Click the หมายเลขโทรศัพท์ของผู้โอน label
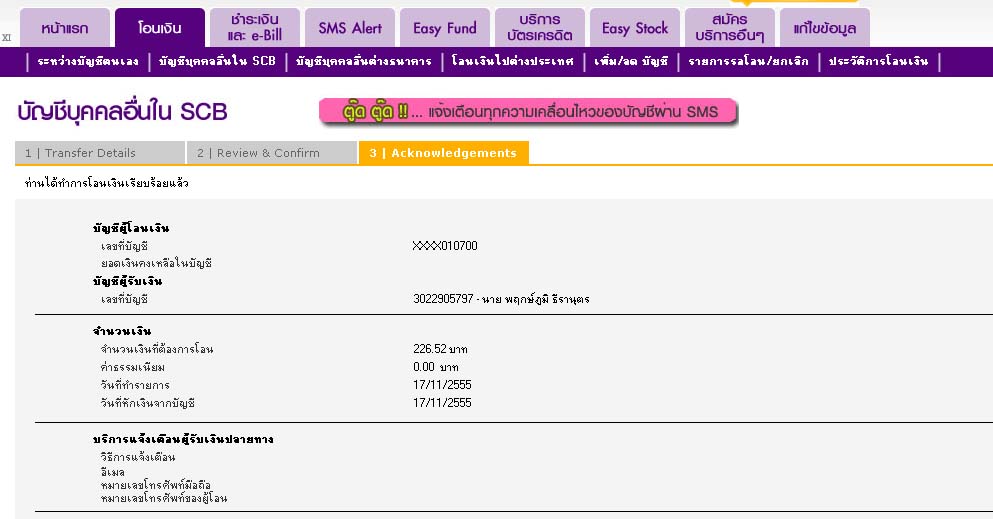The height and width of the screenshot is (519, 993). (163, 498)
